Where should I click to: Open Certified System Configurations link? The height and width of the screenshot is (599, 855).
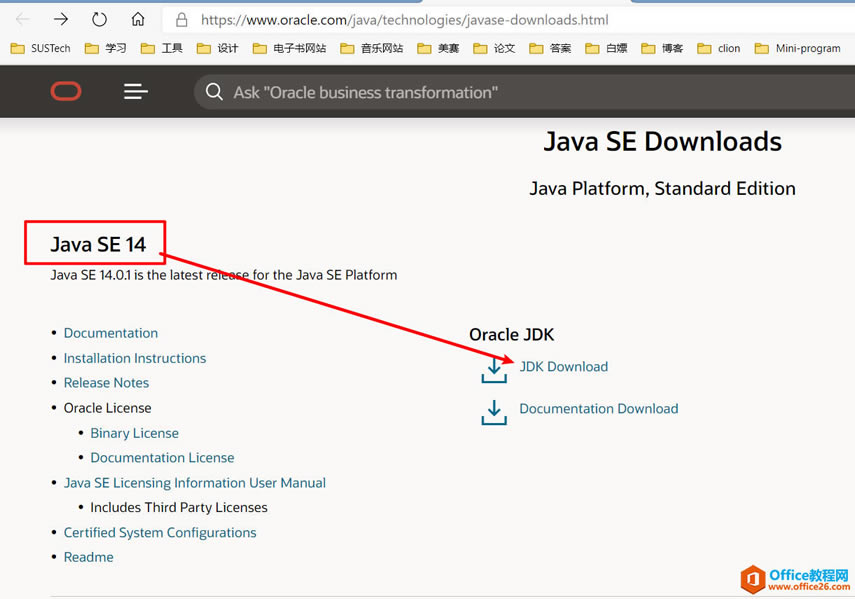(x=160, y=533)
